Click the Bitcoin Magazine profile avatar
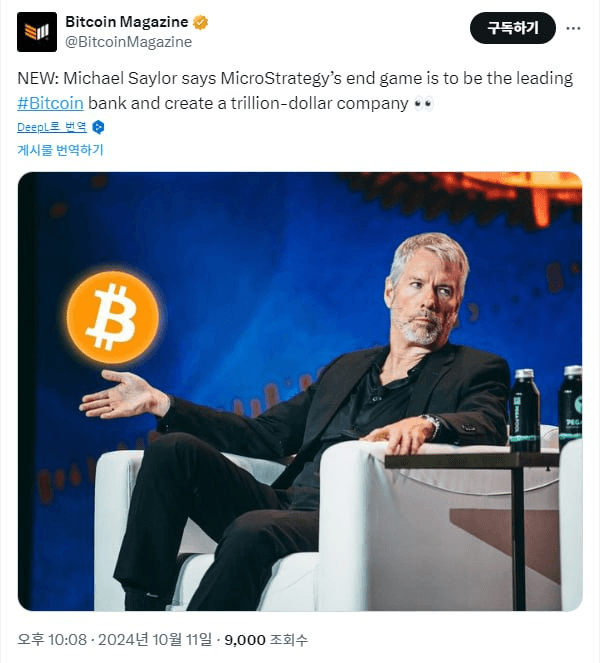Screen dimensions: 614x663 point(37,32)
